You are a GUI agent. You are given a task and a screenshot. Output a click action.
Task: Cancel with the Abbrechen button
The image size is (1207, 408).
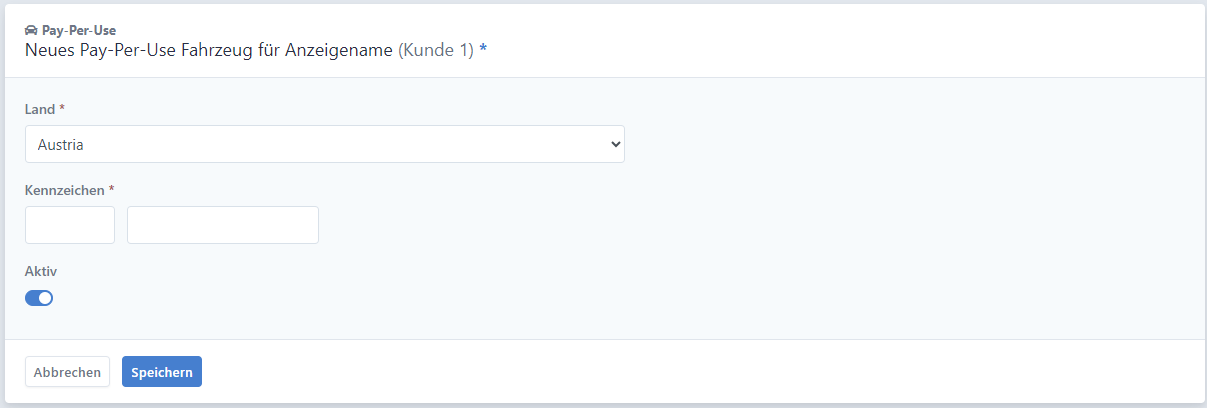pyautogui.click(x=67, y=372)
